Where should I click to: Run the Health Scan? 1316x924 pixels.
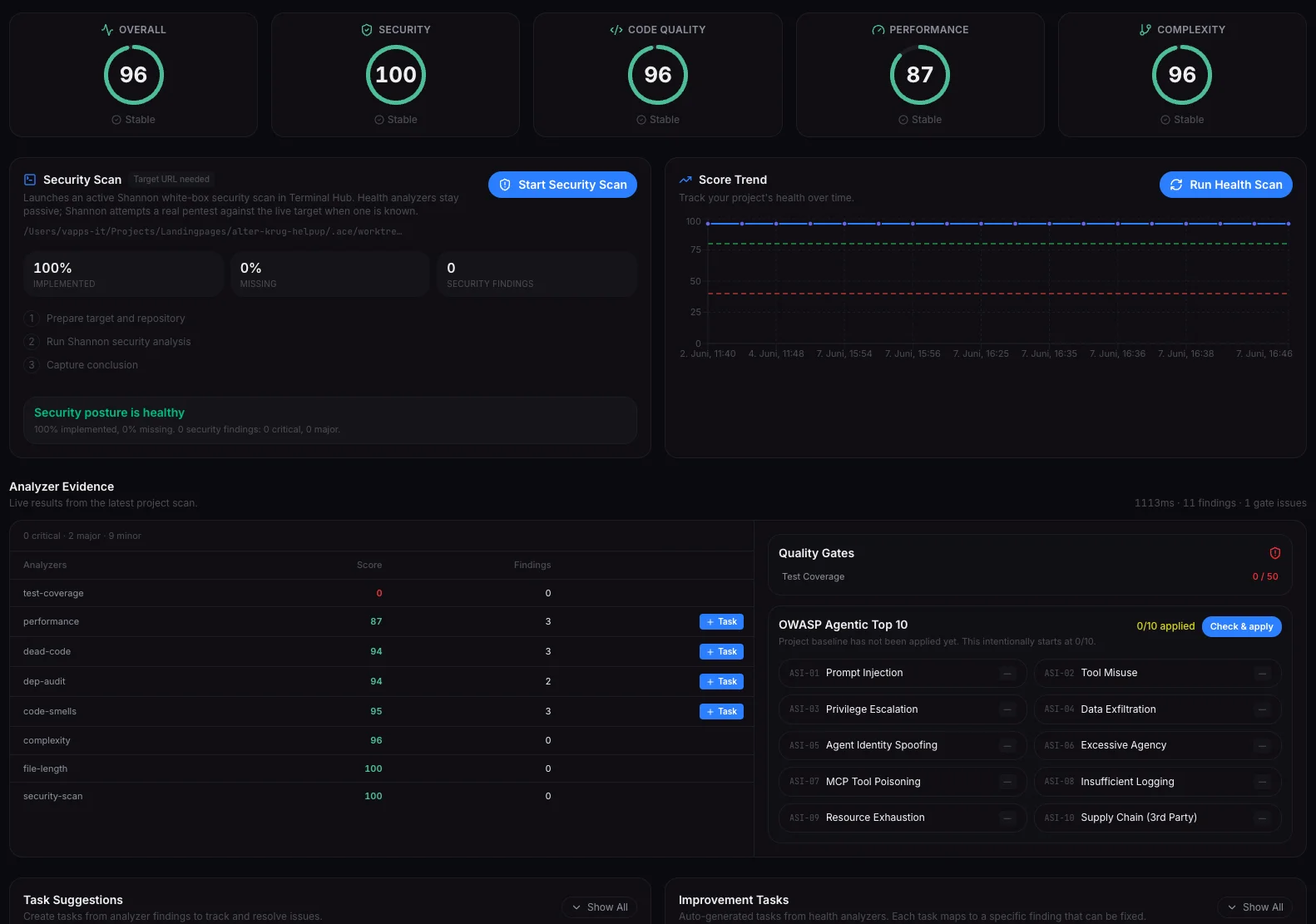[1226, 185]
